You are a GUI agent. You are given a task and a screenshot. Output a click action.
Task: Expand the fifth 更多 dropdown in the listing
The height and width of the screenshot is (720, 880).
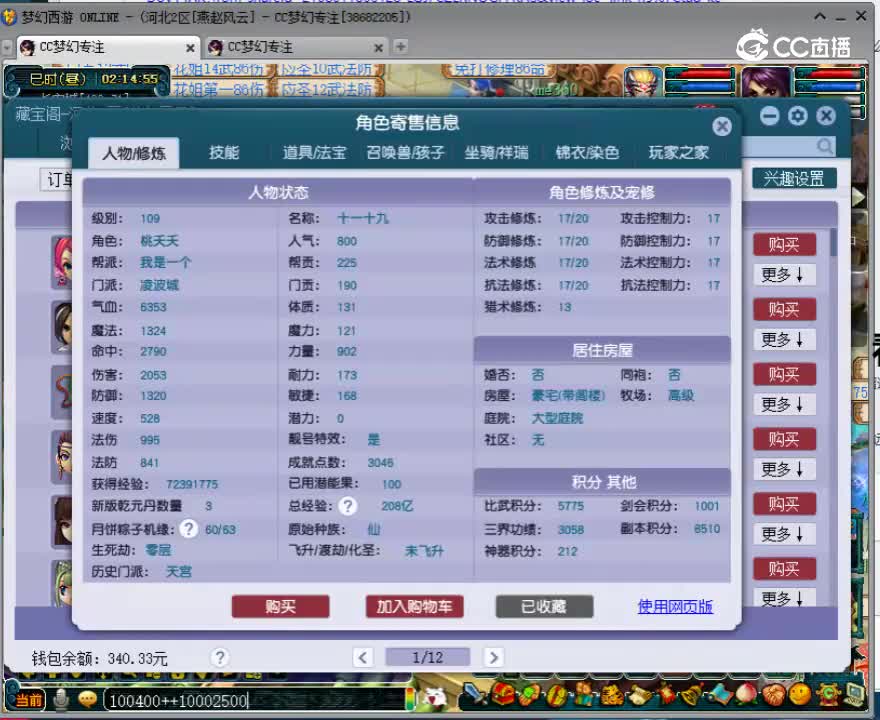click(784, 534)
